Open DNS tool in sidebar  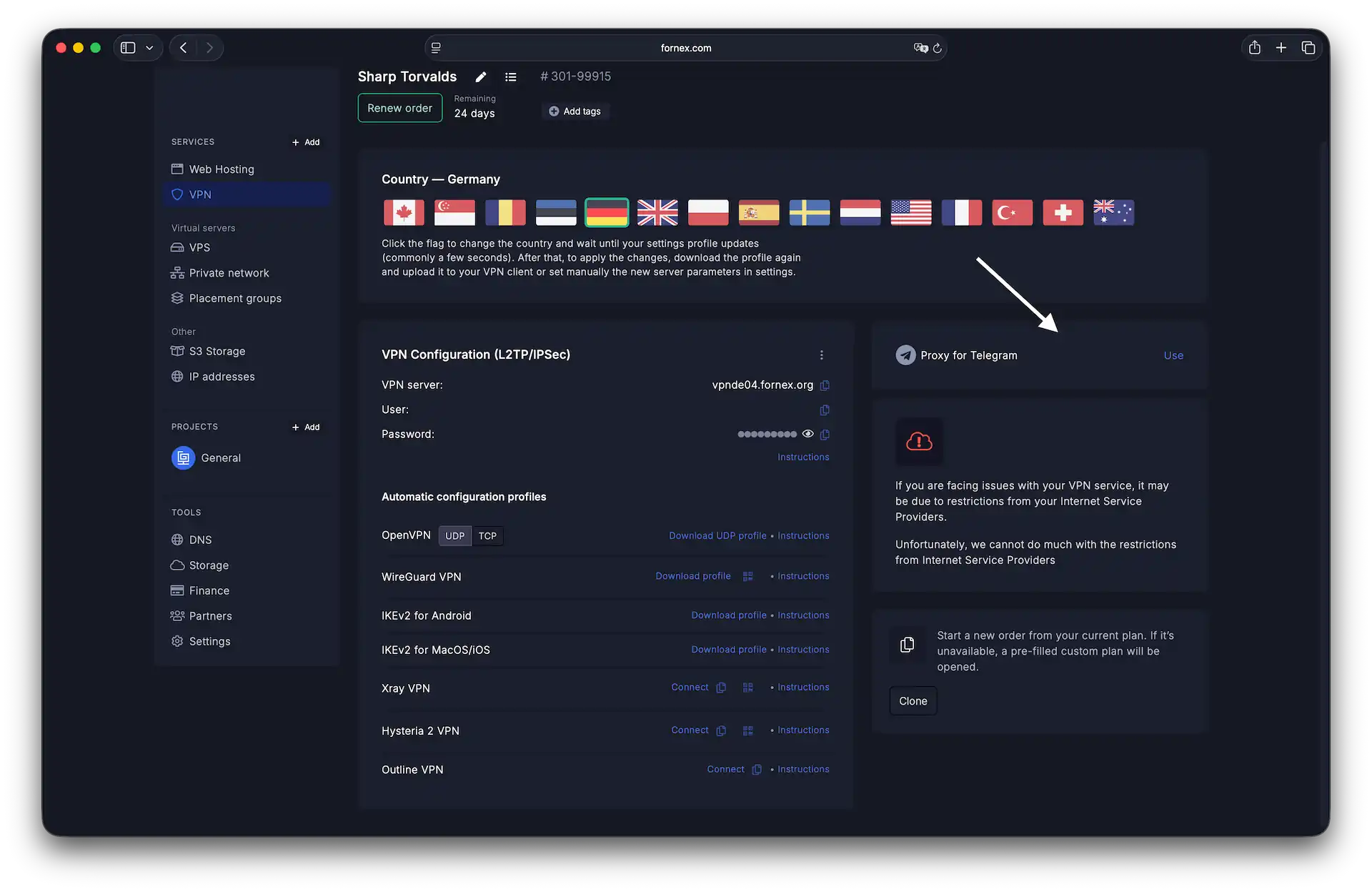[247, 540]
